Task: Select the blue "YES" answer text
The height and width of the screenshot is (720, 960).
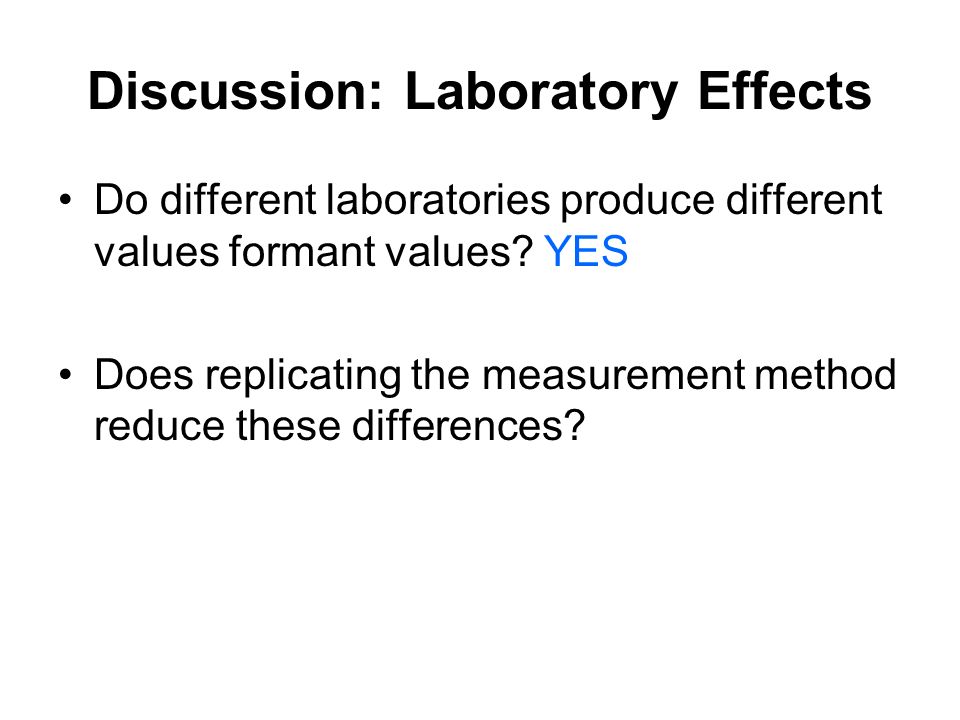Action: point(586,251)
